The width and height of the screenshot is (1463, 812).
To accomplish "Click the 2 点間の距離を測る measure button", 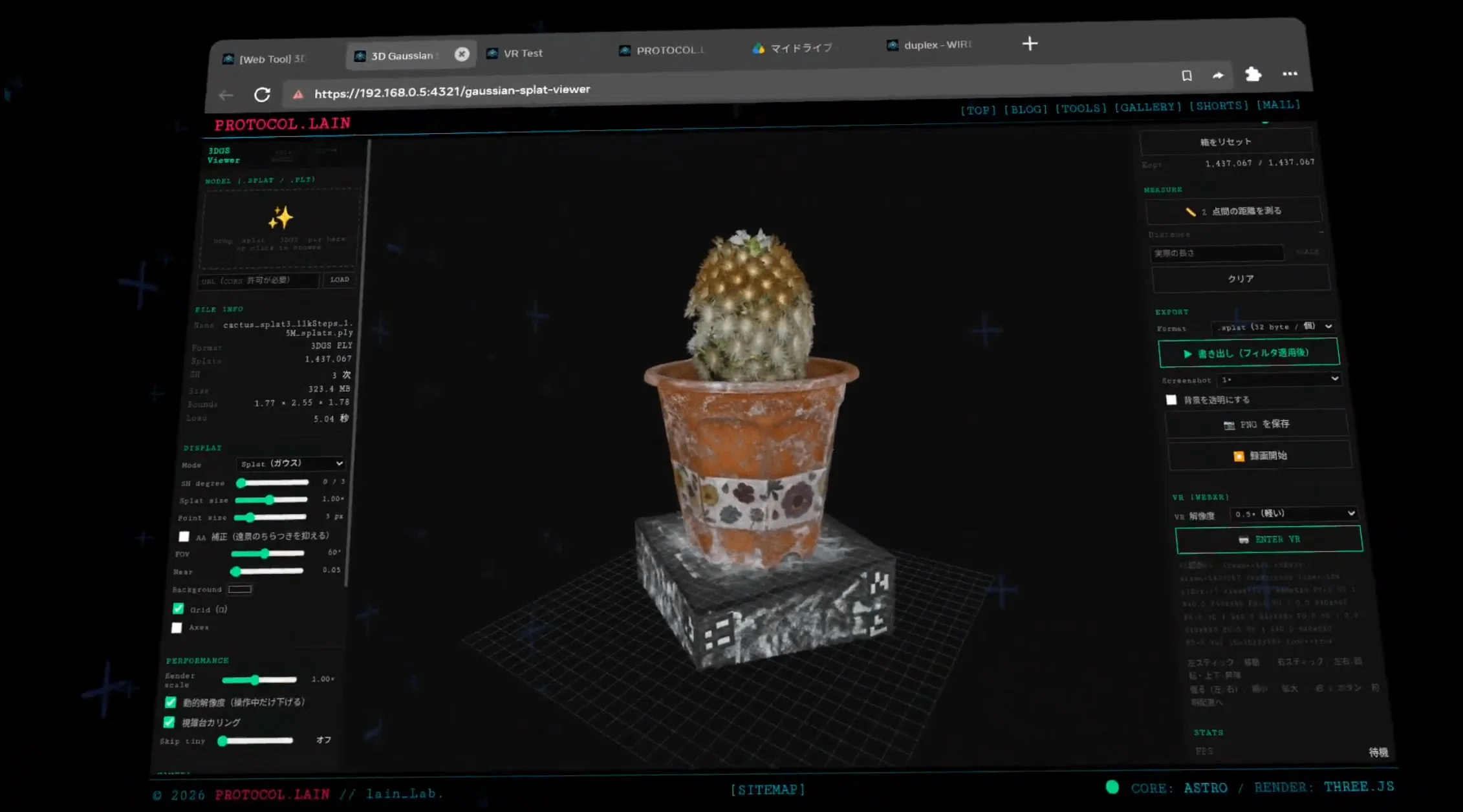I will click(1233, 211).
